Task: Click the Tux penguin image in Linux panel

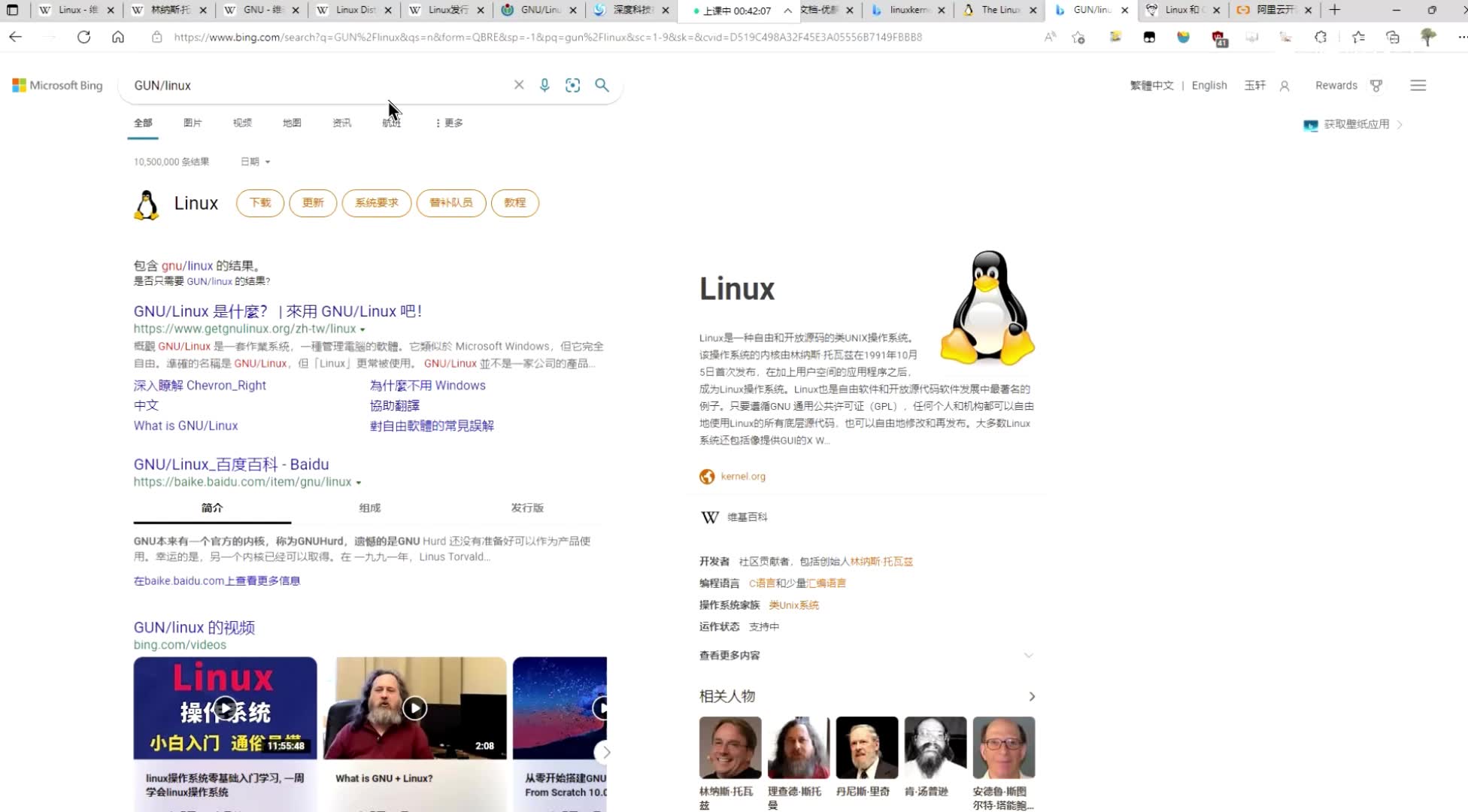Action: point(987,308)
